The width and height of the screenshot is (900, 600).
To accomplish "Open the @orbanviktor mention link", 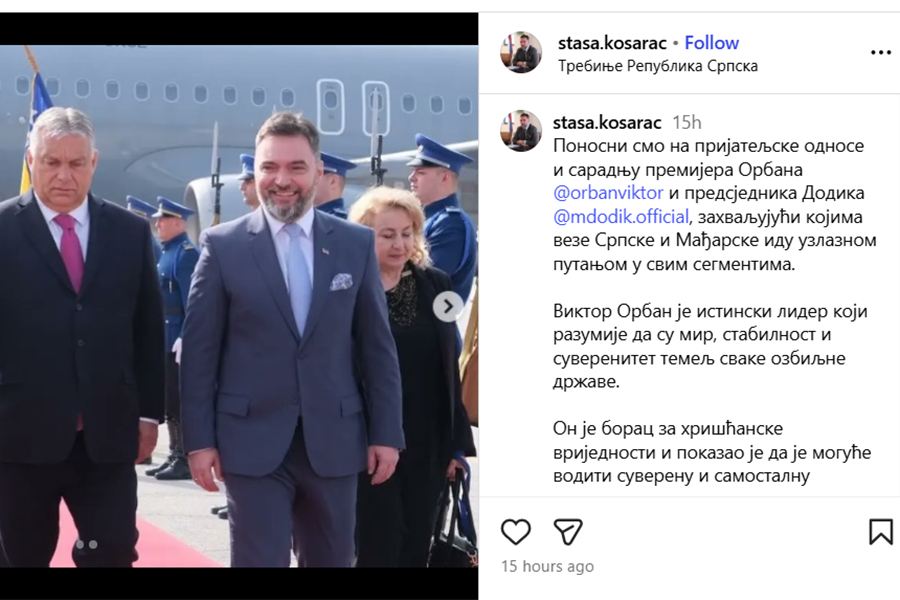I will pos(608,193).
